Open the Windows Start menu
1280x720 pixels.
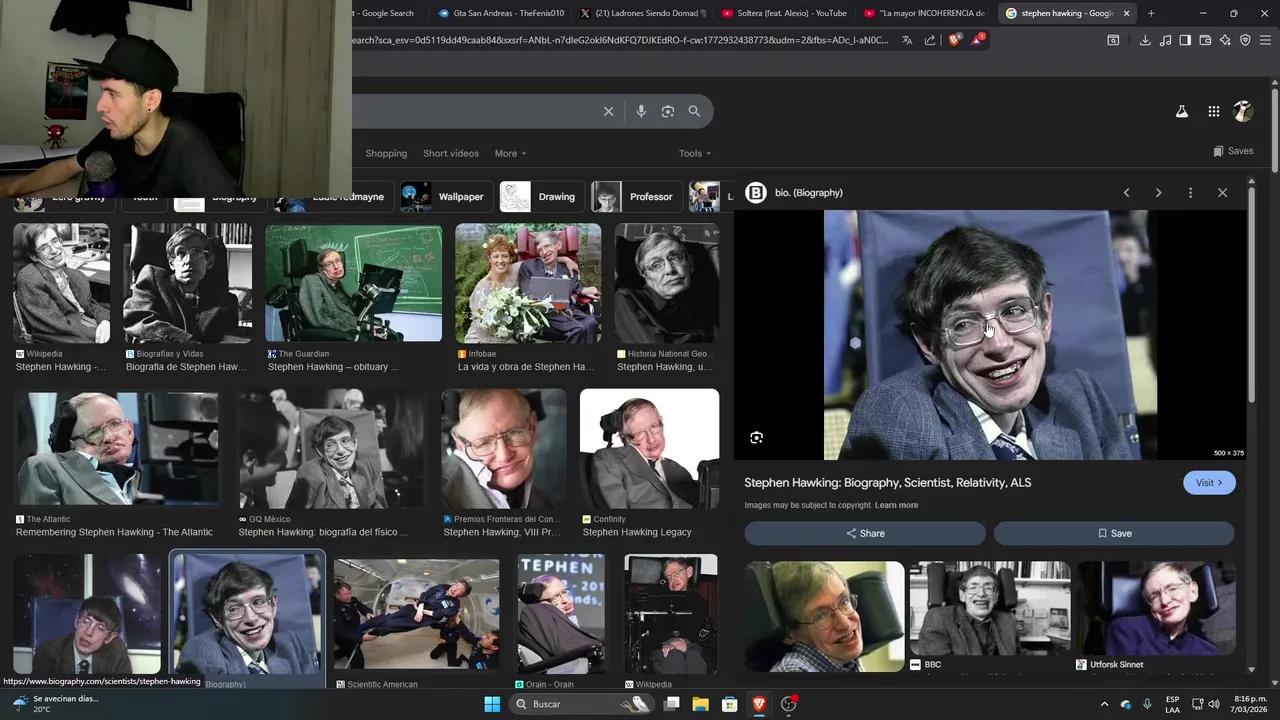point(492,704)
